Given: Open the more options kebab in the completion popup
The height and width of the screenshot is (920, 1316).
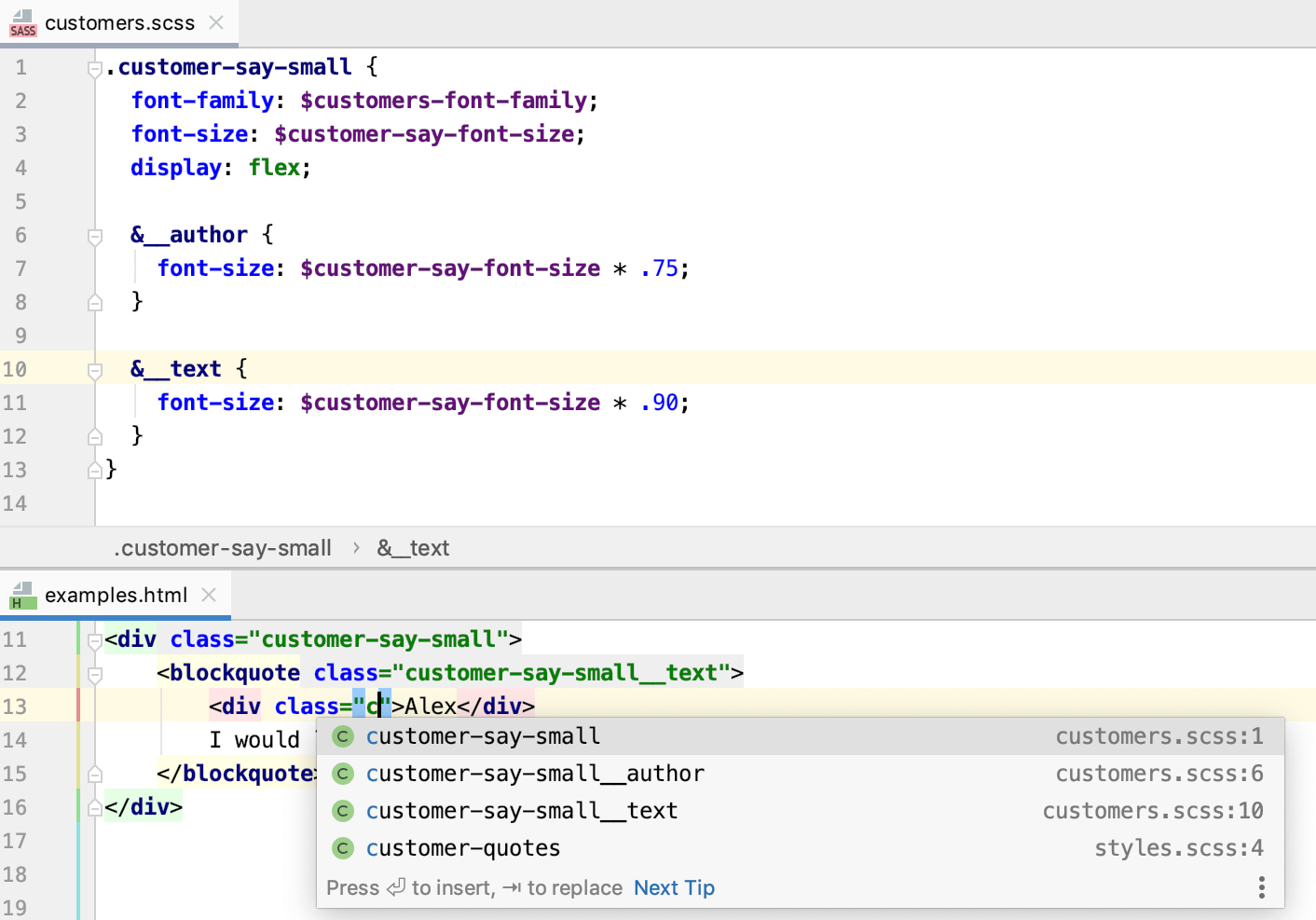Looking at the screenshot, I should coord(1261,886).
